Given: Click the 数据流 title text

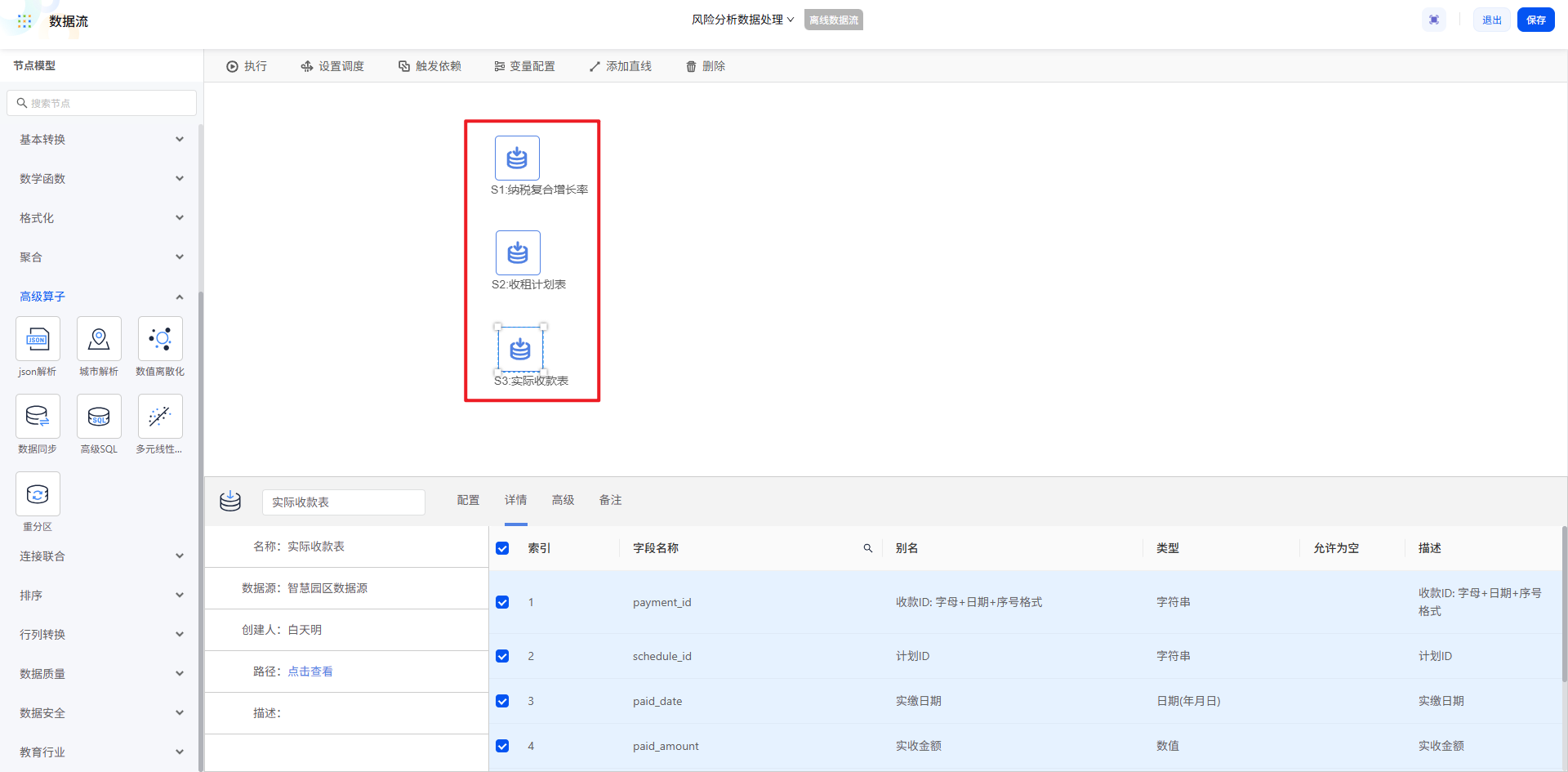Looking at the screenshot, I should click(69, 21).
